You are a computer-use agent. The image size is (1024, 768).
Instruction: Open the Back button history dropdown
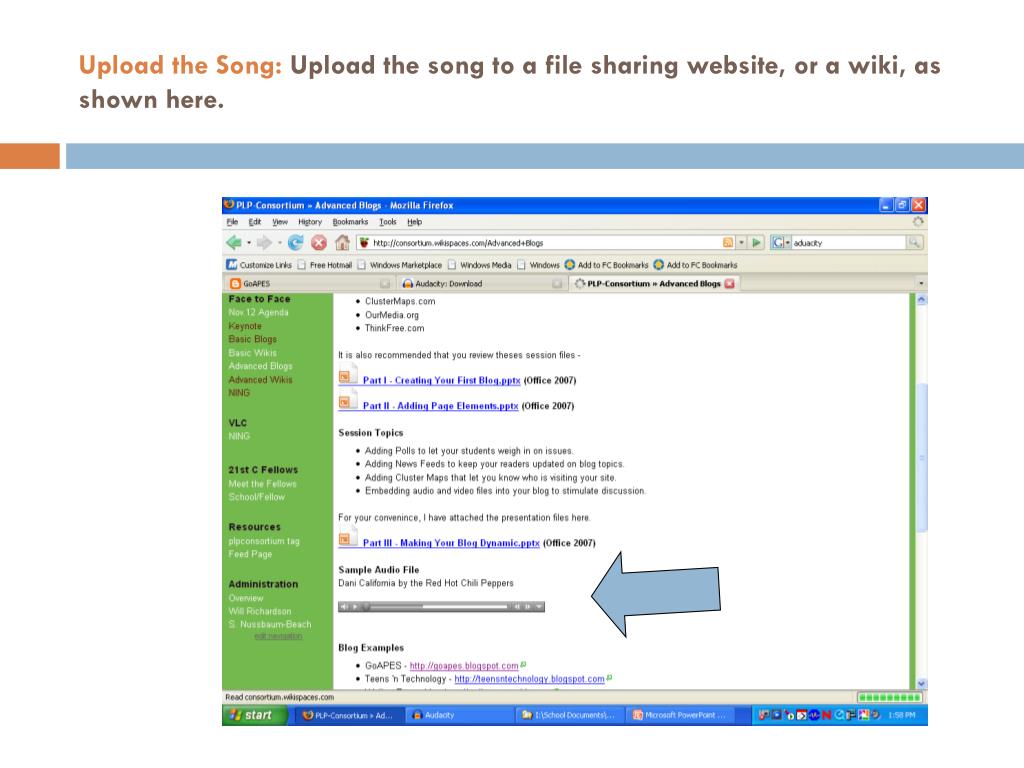tap(249, 243)
